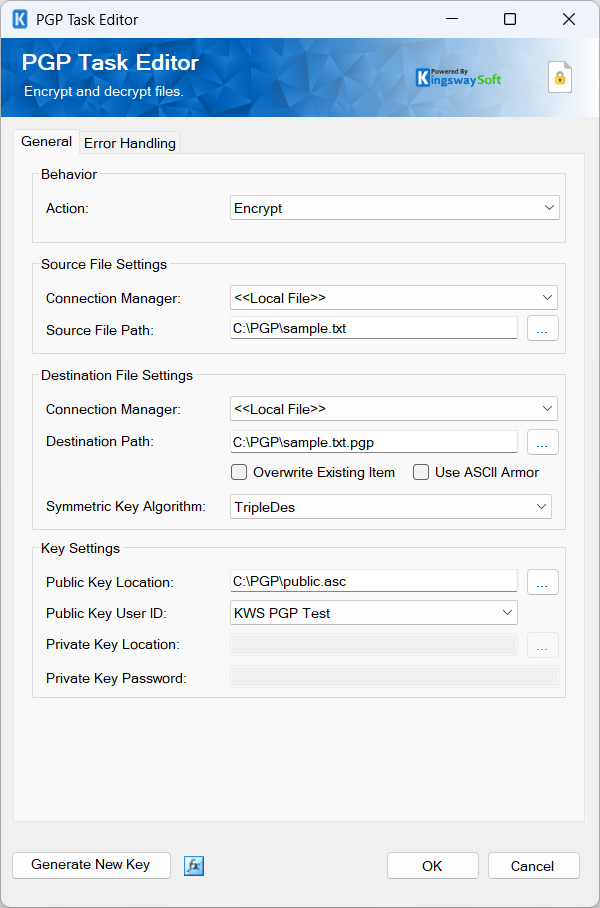This screenshot has height=908, width=600.
Task: Click the K app icon in title bar
Action: tap(20, 19)
